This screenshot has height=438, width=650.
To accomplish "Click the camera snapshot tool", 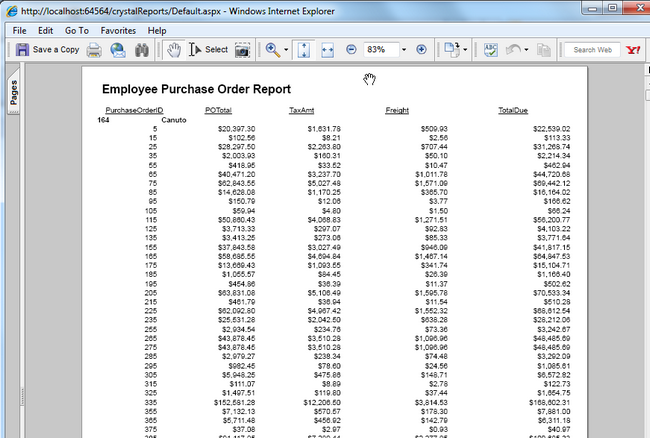I will pyautogui.click(x=242, y=50).
